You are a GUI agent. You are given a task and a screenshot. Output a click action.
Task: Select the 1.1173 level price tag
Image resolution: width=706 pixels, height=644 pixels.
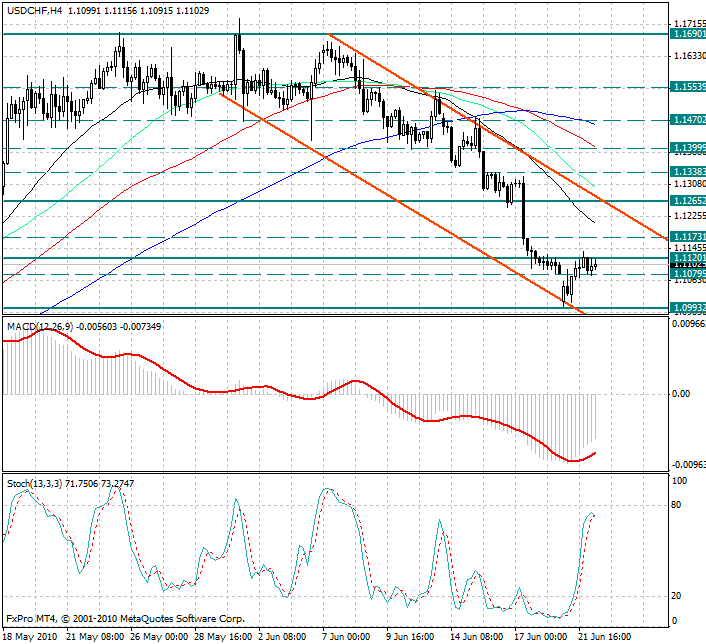(688, 237)
